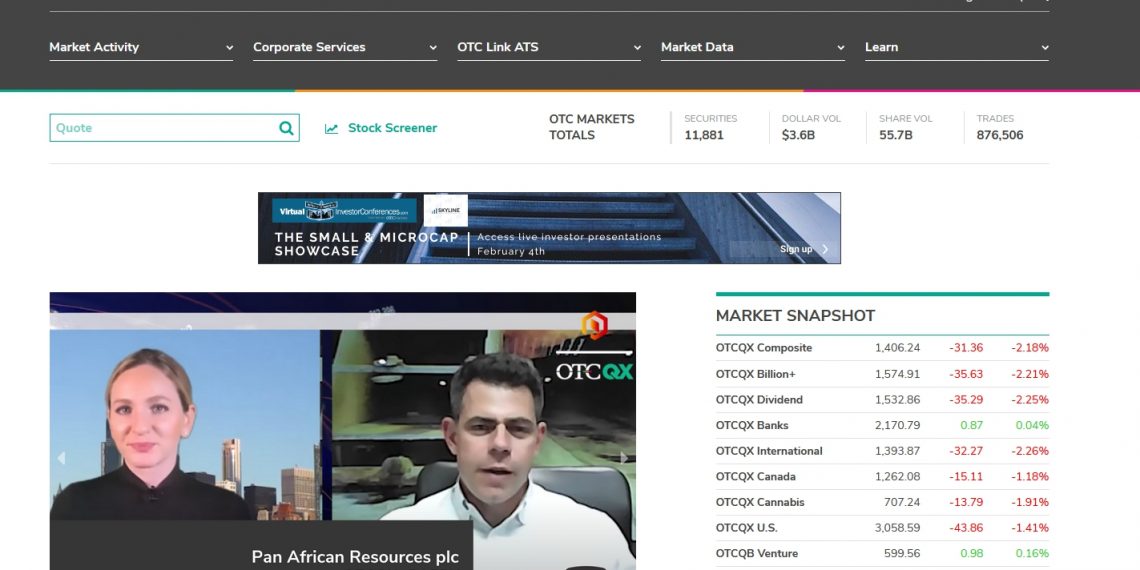This screenshot has height=570, width=1140.
Task: Click the next slide arrow on carousel
Action: point(624,458)
